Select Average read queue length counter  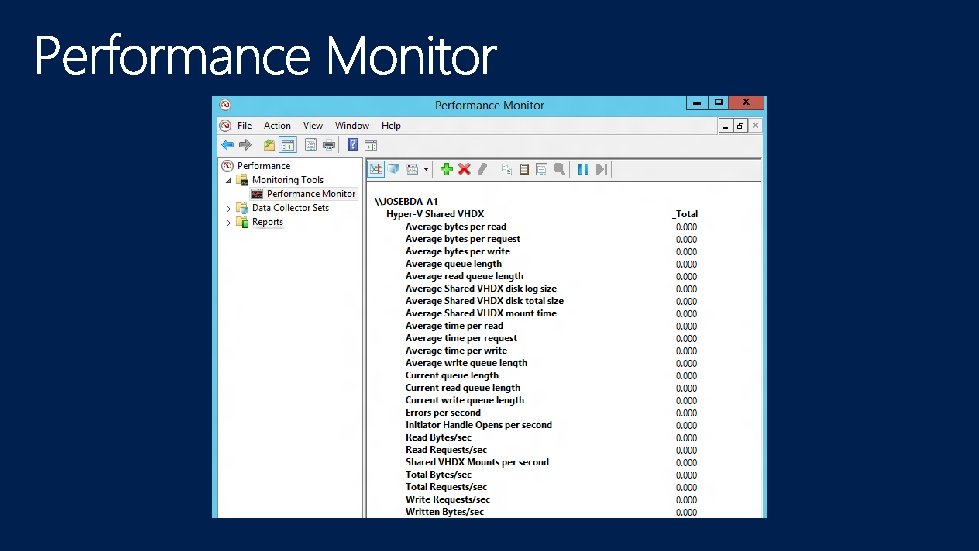465,276
